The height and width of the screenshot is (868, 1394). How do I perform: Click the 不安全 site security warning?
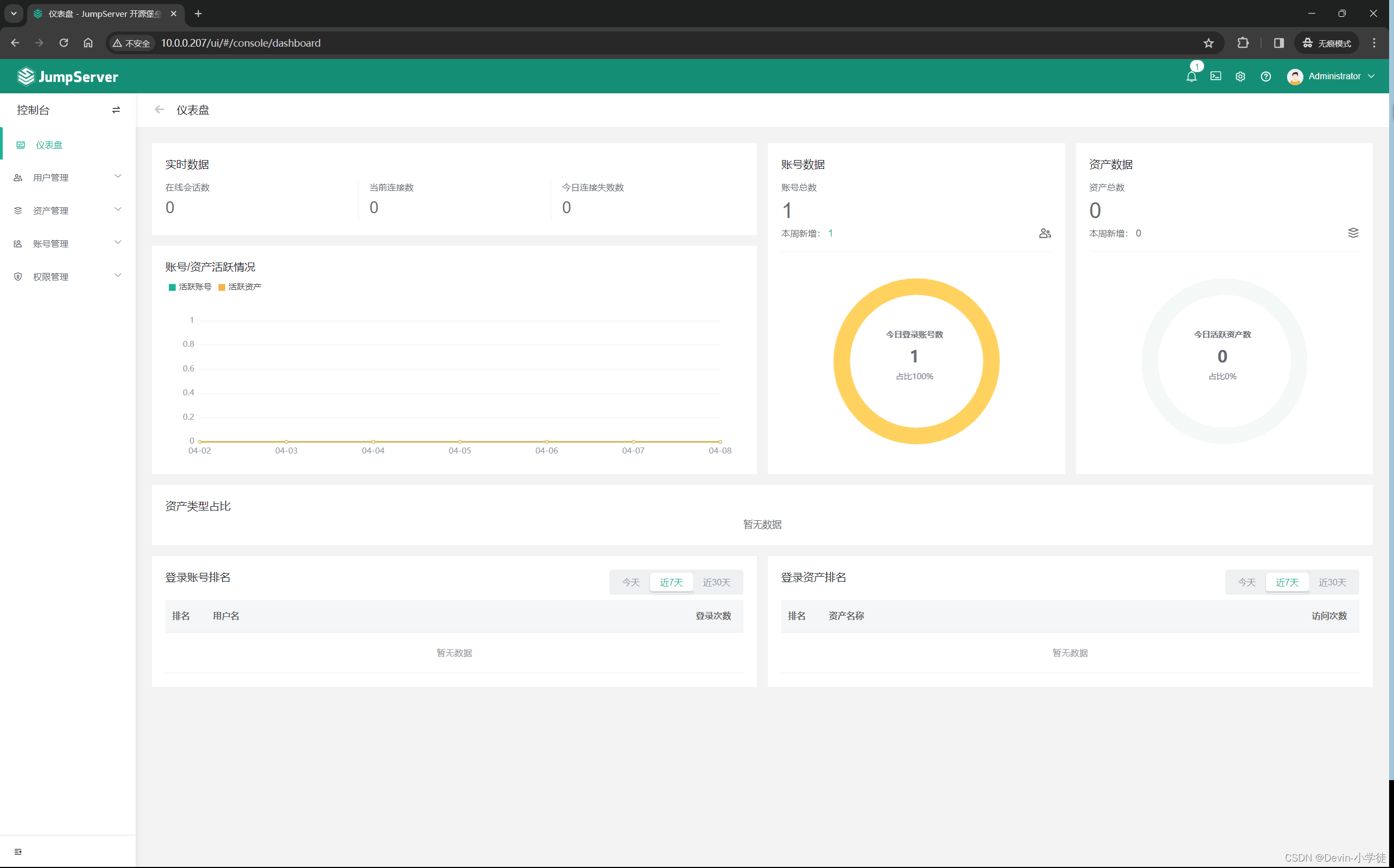pos(131,43)
